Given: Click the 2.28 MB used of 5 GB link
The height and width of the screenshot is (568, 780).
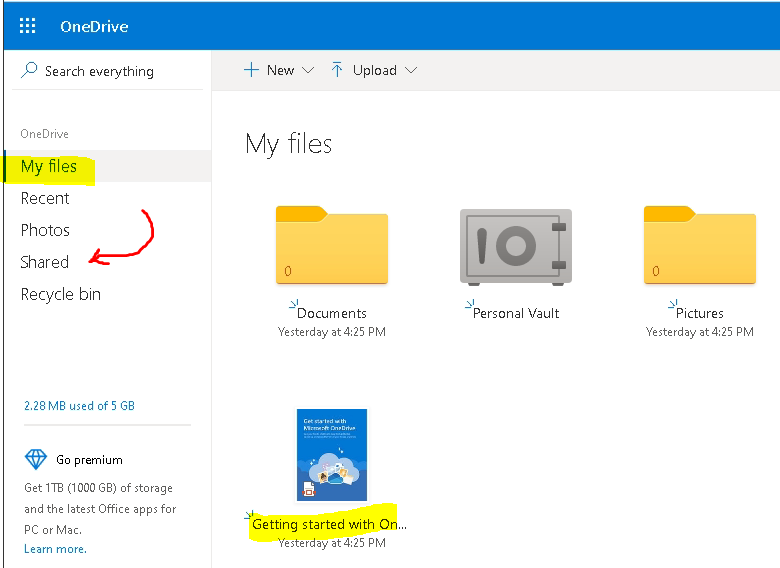Looking at the screenshot, I should coord(80,406).
